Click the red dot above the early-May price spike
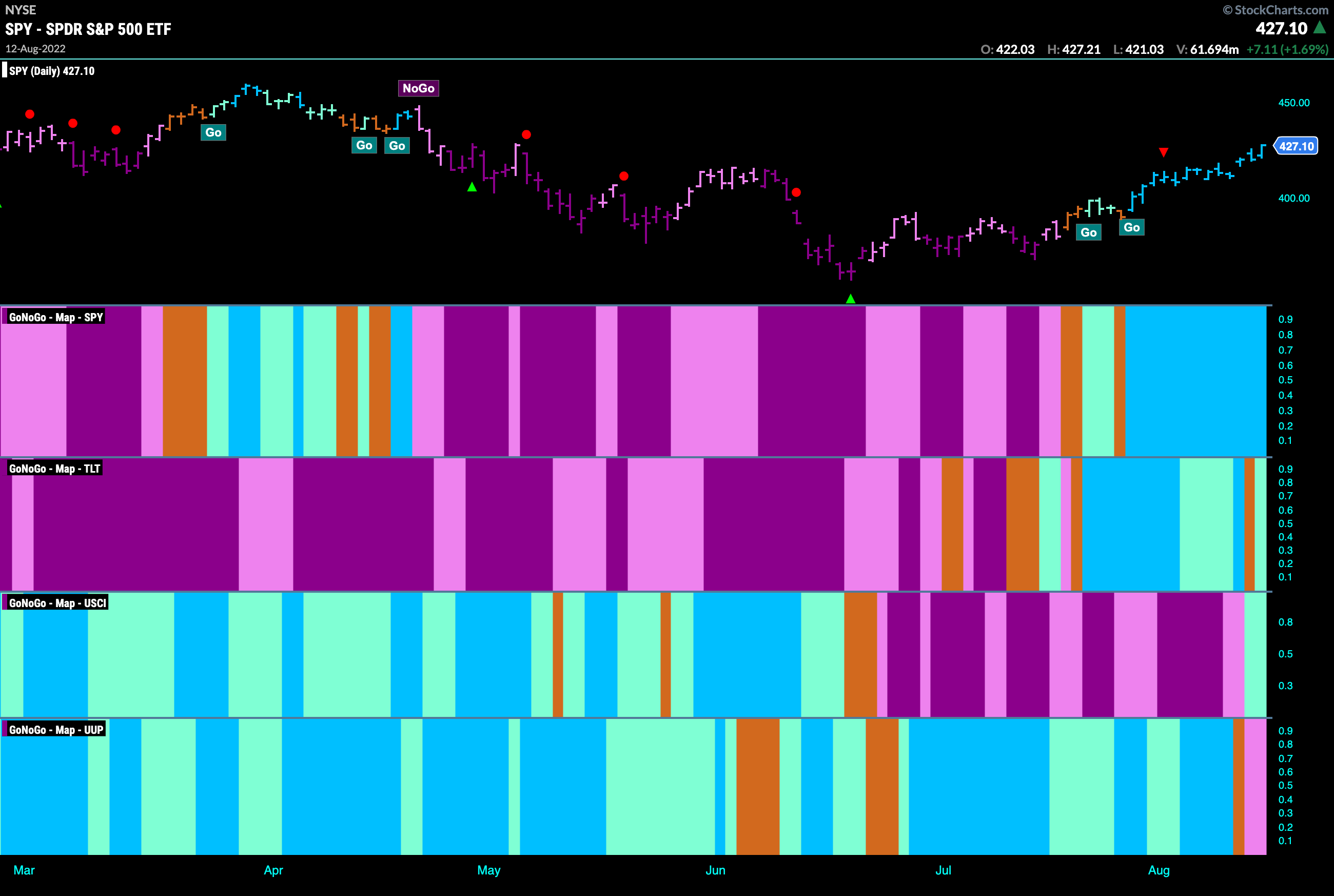This screenshot has height=896, width=1334. 526,135
